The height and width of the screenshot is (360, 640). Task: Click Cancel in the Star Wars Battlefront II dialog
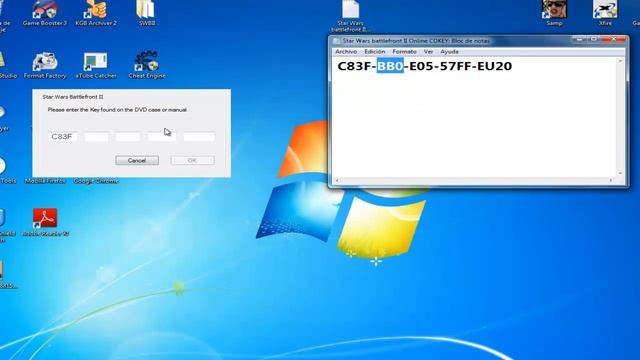click(137, 160)
